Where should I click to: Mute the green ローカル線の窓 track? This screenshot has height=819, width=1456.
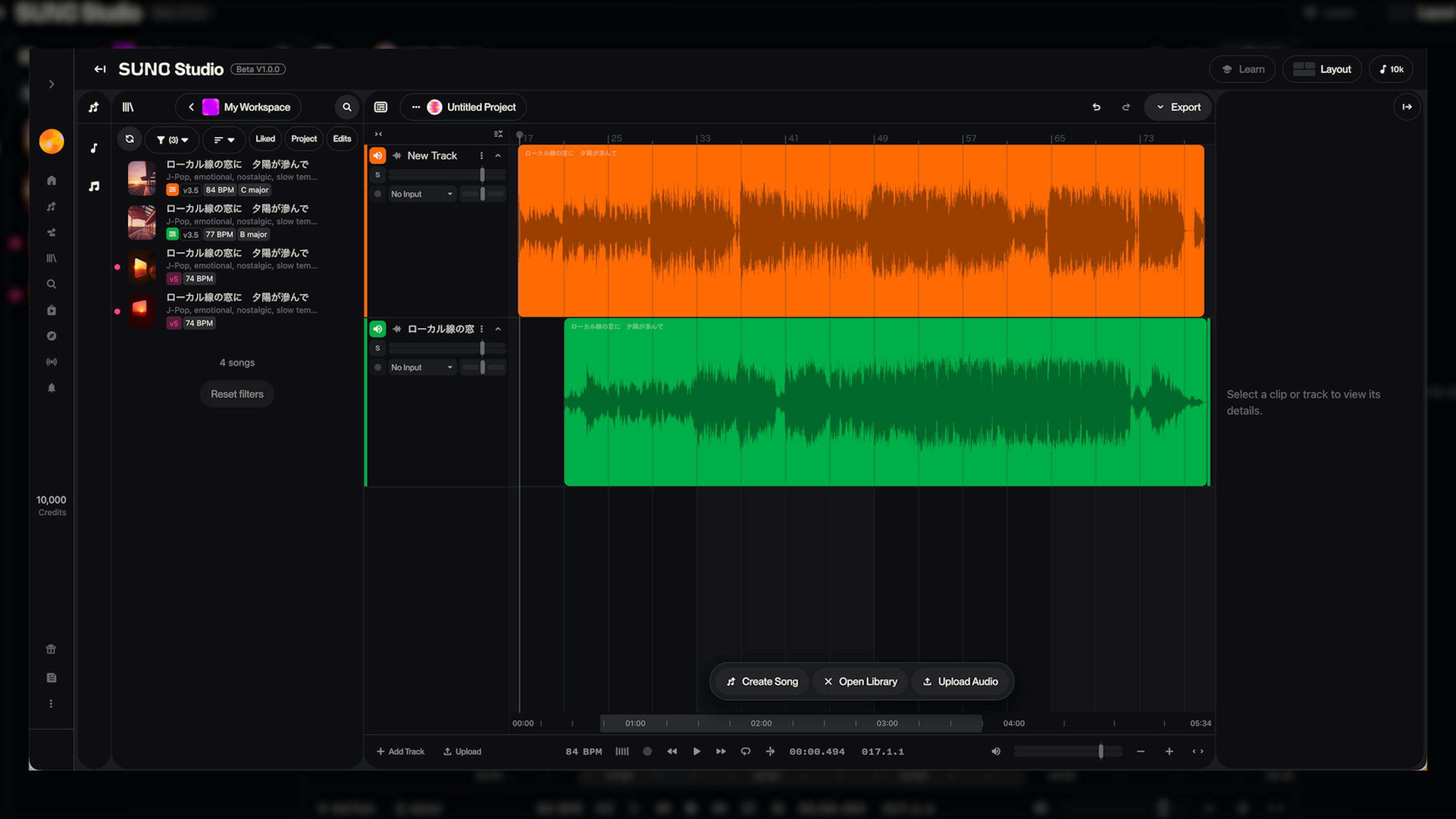click(x=378, y=329)
